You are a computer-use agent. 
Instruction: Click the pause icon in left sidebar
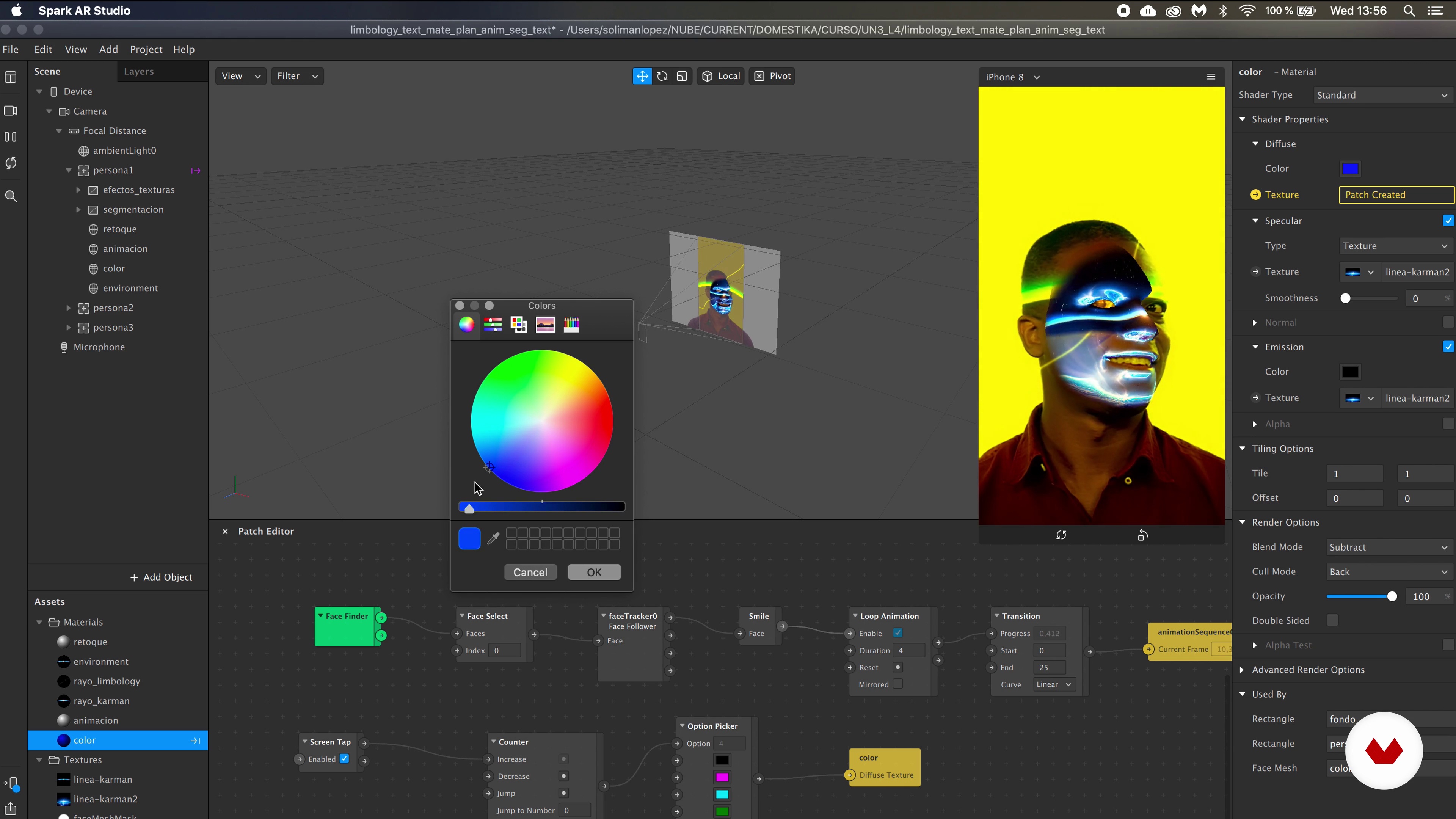coord(11,137)
